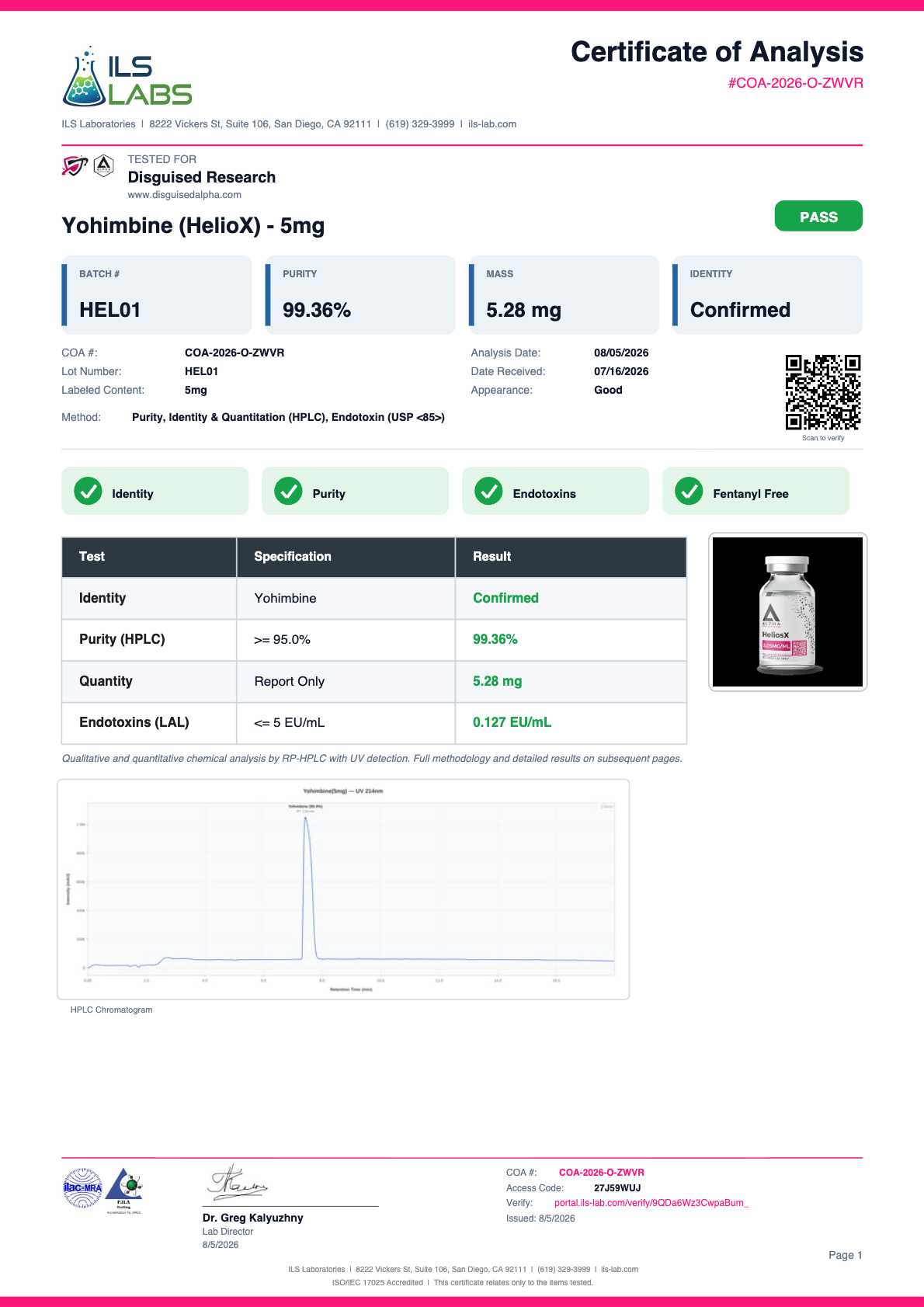Click the green Identity checkmark icon

pos(88,491)
